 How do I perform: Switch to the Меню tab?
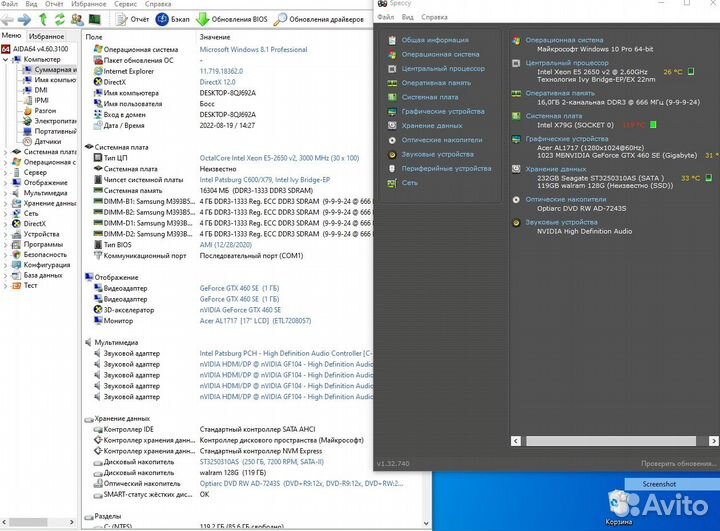click(11, 35)
